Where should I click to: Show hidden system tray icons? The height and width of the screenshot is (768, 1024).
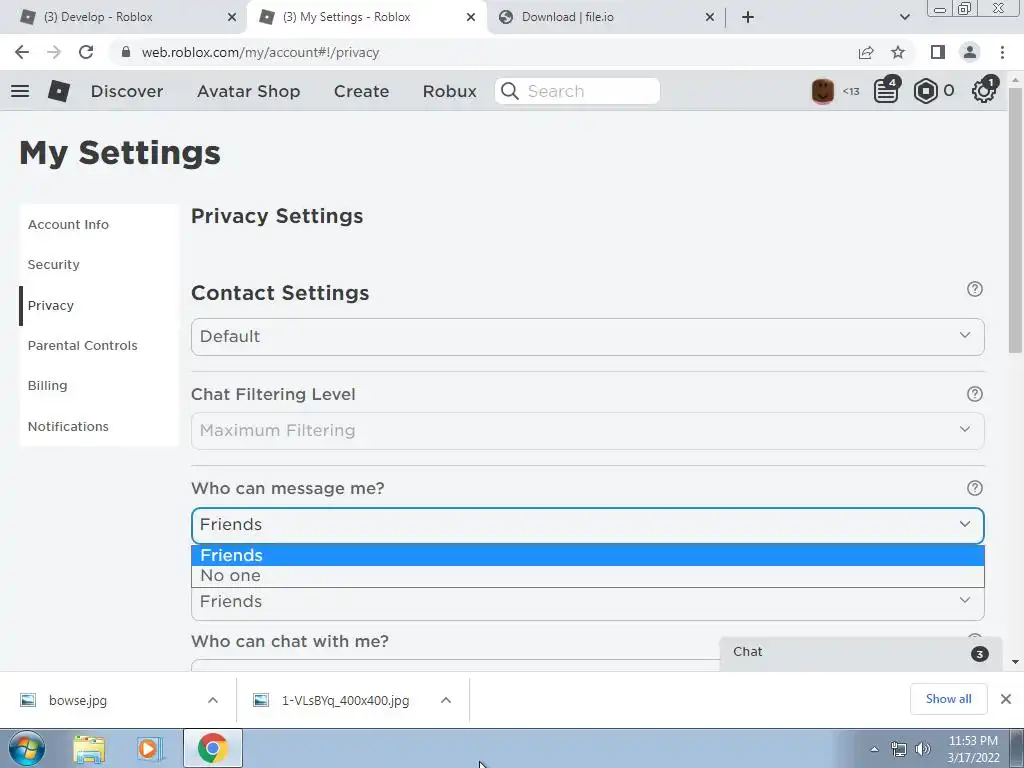[x=874, y=749]
